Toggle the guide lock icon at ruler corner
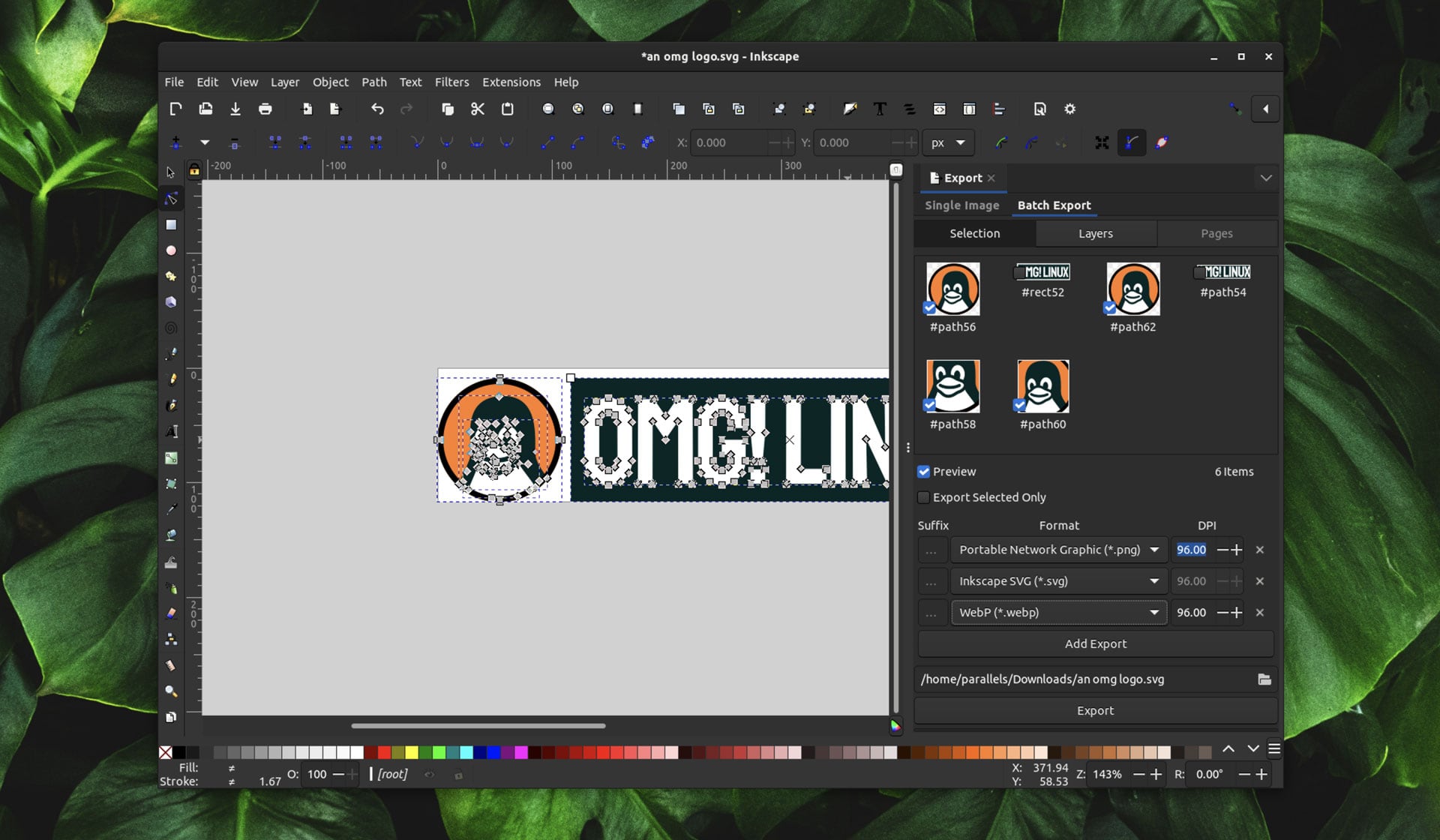The height and width of the screenshot is (840, 1440). click(x=194, y=171)
